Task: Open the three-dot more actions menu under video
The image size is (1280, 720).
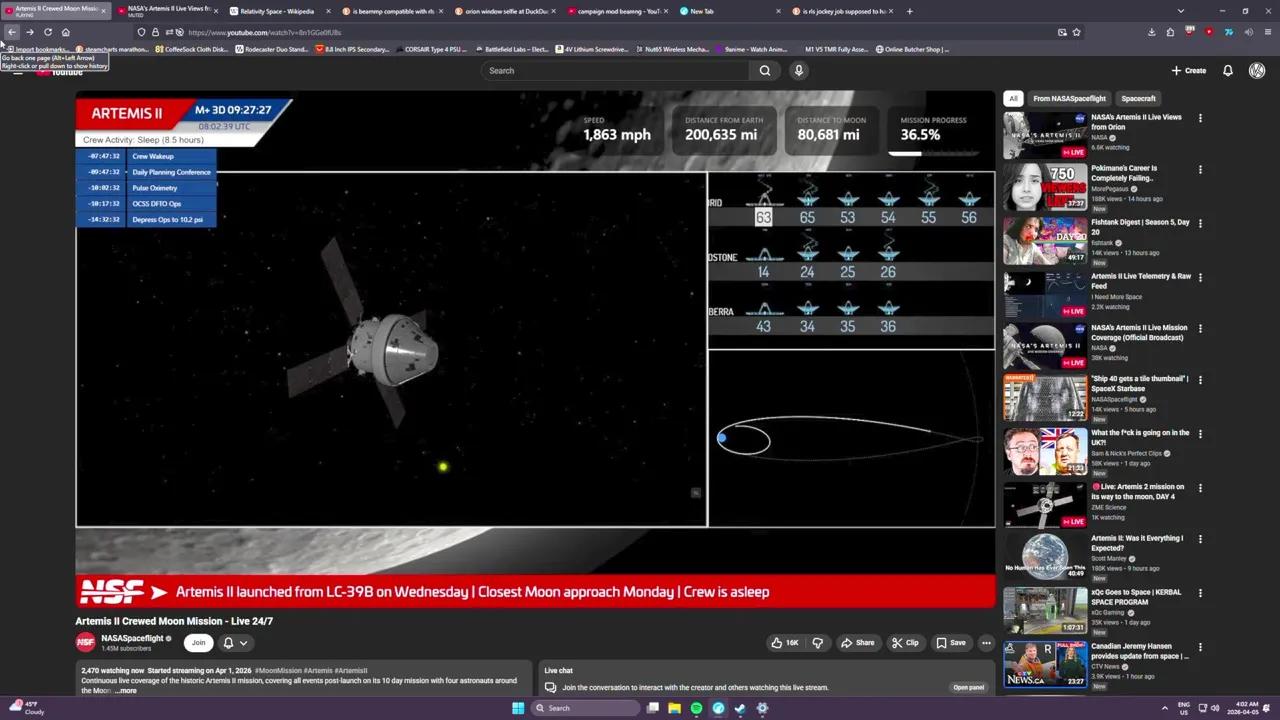Action: tap(986, 643)
